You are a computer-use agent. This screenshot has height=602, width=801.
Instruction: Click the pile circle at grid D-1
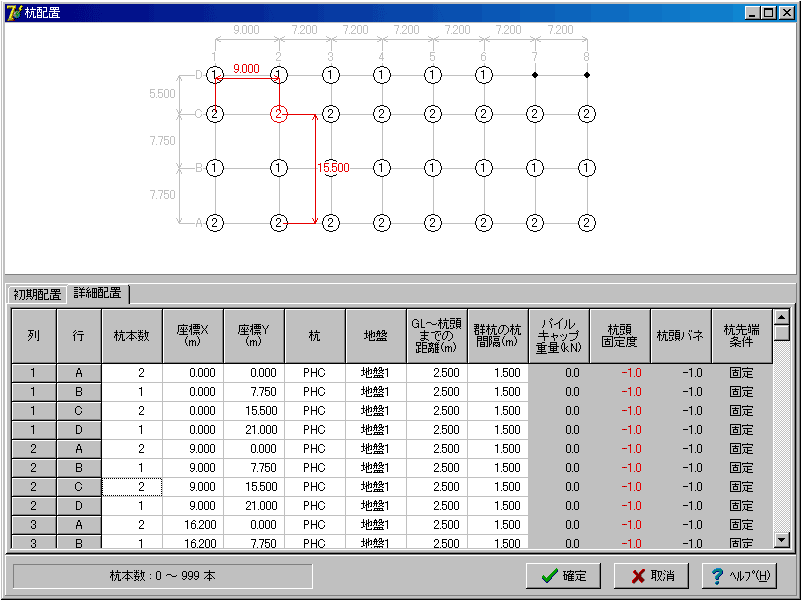[215, 75]
